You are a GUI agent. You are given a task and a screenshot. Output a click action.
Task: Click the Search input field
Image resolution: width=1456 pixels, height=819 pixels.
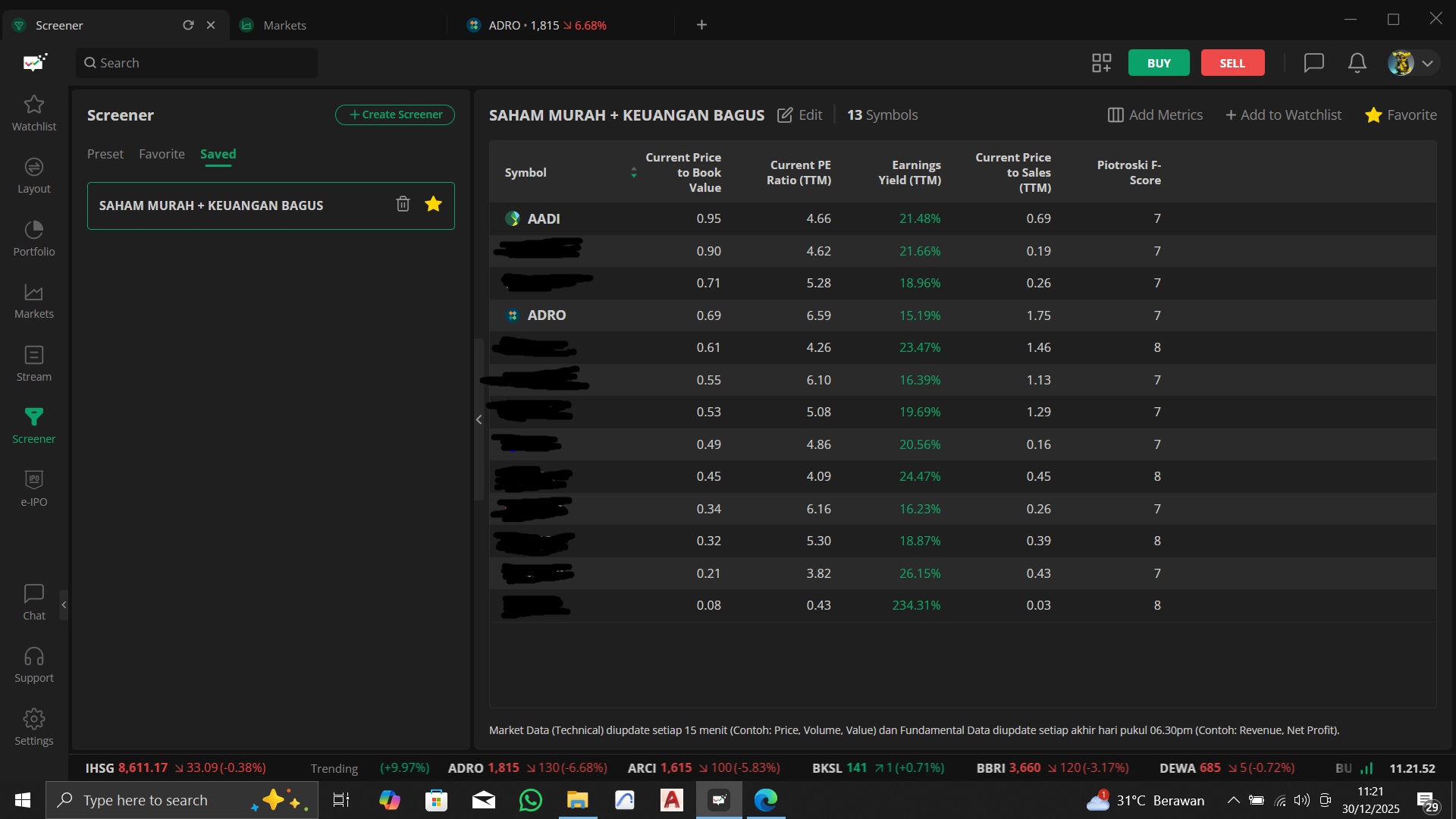[197, 63]
